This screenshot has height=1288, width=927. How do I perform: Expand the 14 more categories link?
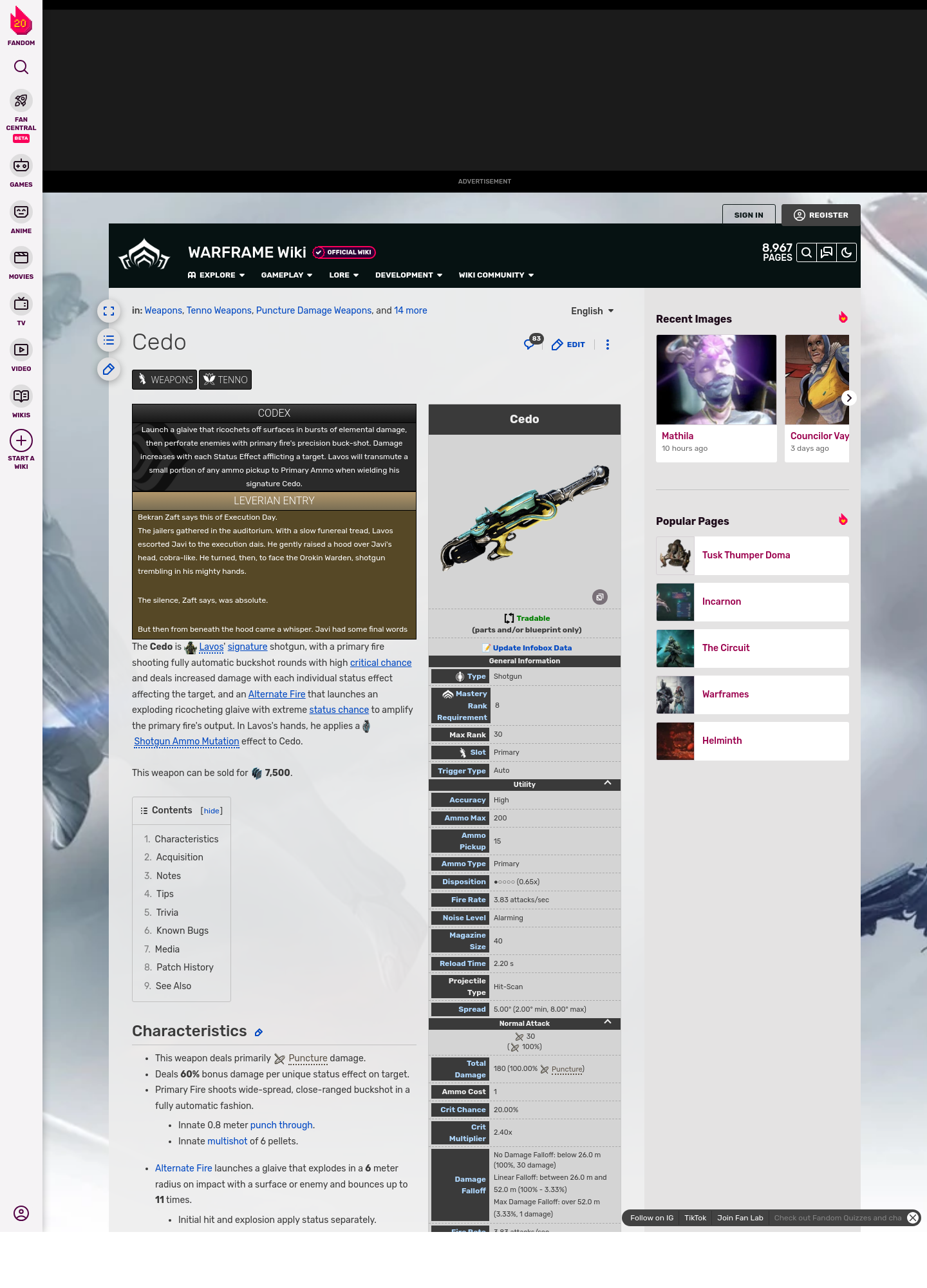click(411, 310)
